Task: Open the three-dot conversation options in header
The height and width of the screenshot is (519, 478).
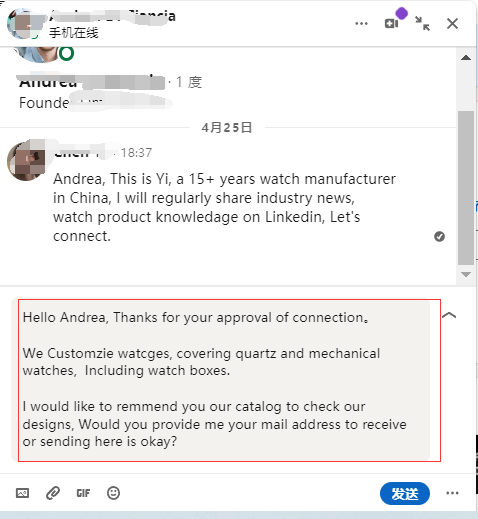Action: click(x=361, y=24)
